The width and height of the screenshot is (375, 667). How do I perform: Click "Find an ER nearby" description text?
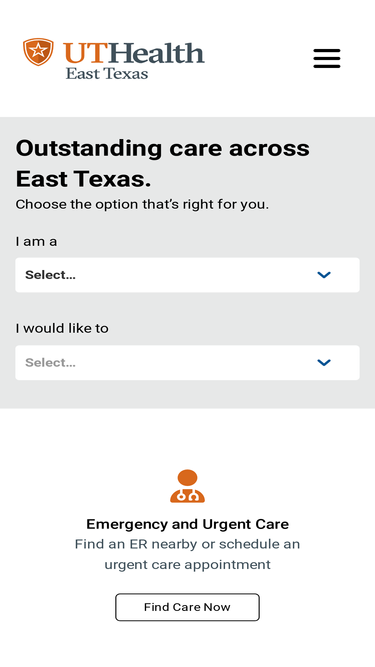(188, 554)
